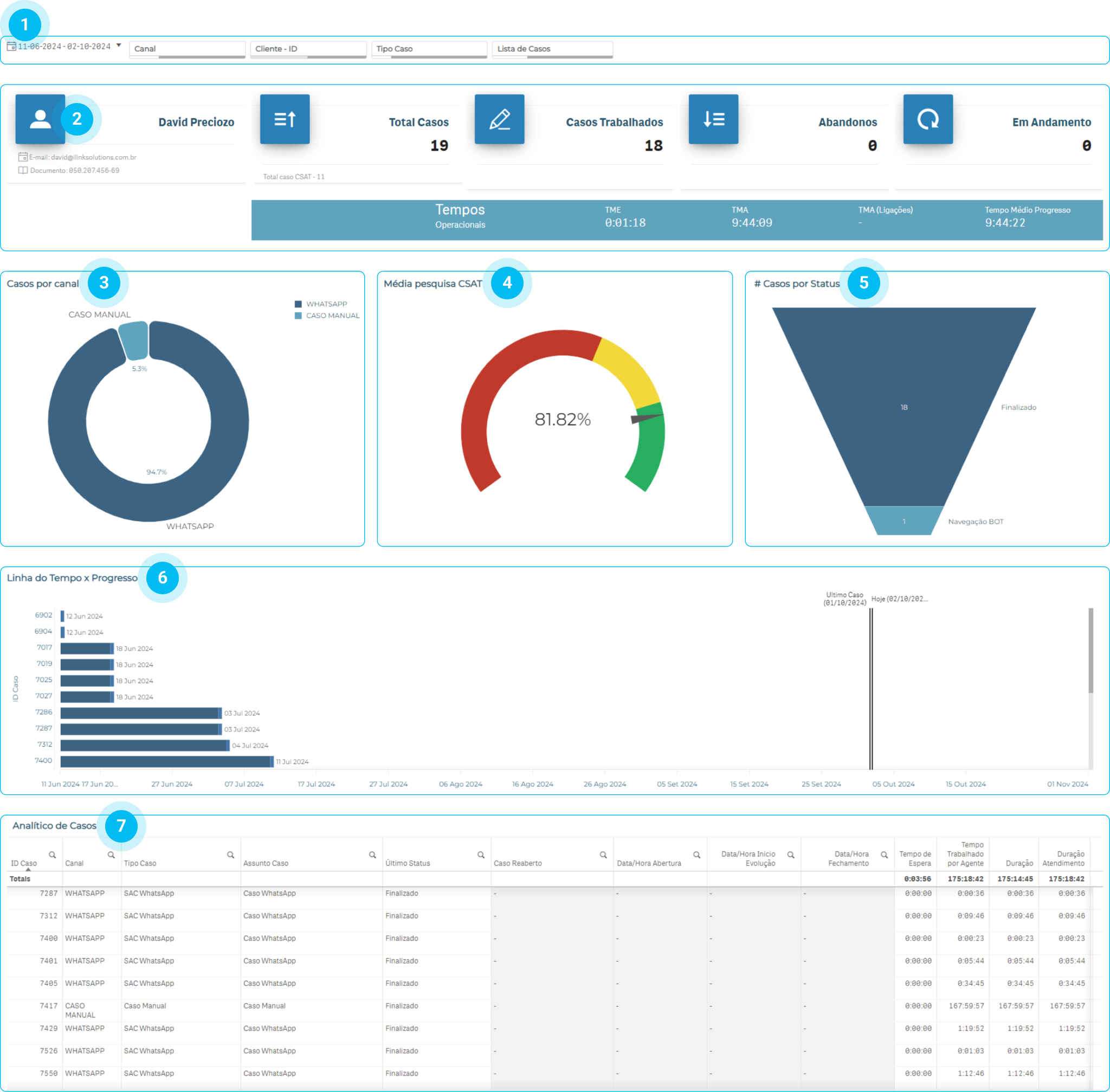Open the Cliente - ID filter

tap(308, 49)
